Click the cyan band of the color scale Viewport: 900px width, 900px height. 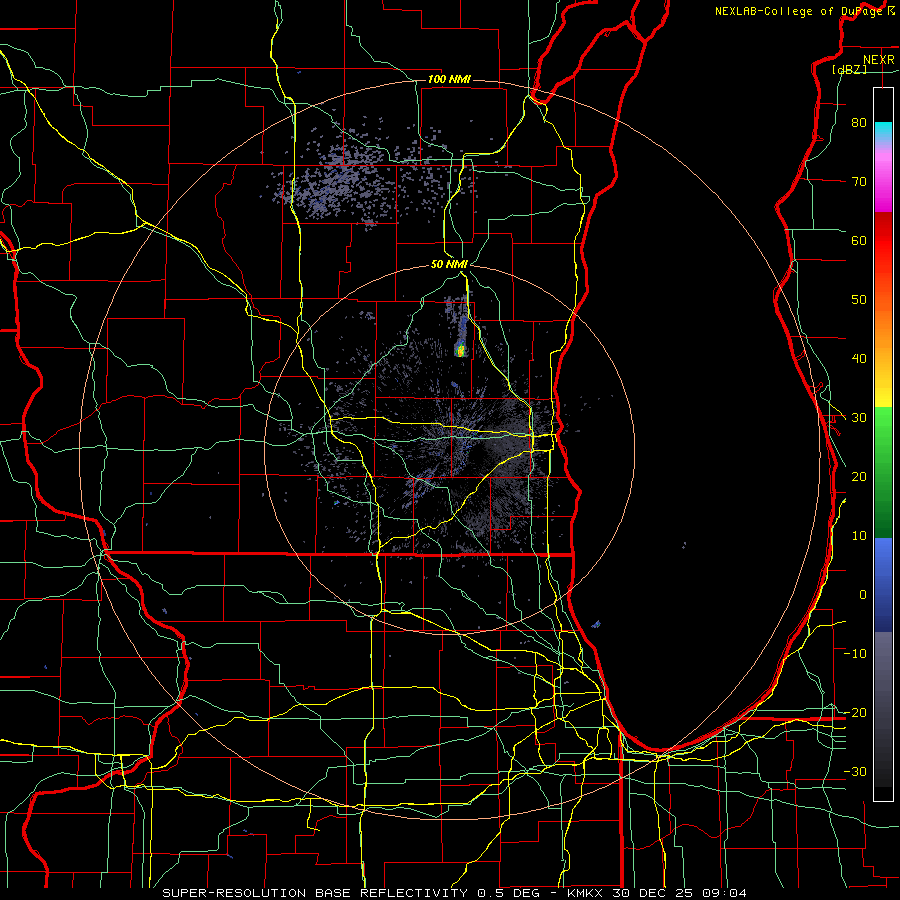click(x=883, y=129)
